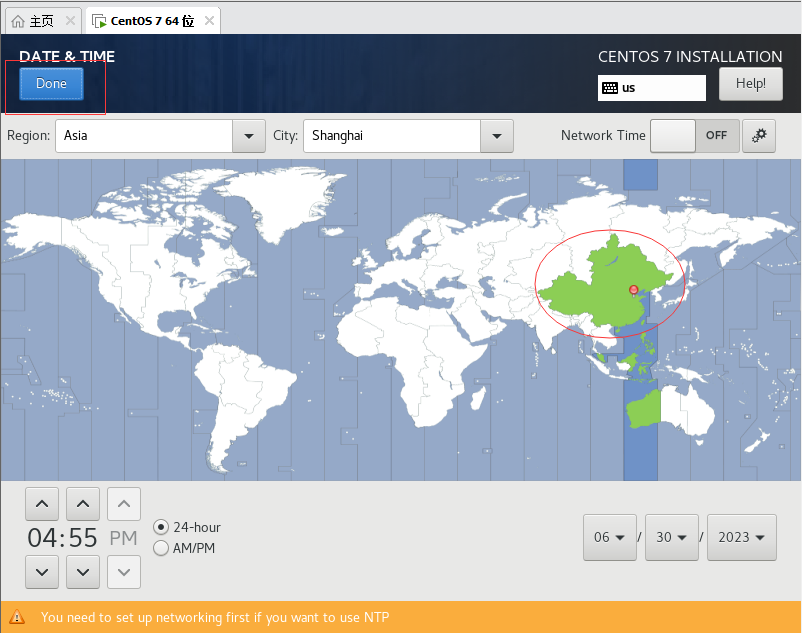Click the AM/PM up arrow
802x633 pixels.
click(124, 504)
